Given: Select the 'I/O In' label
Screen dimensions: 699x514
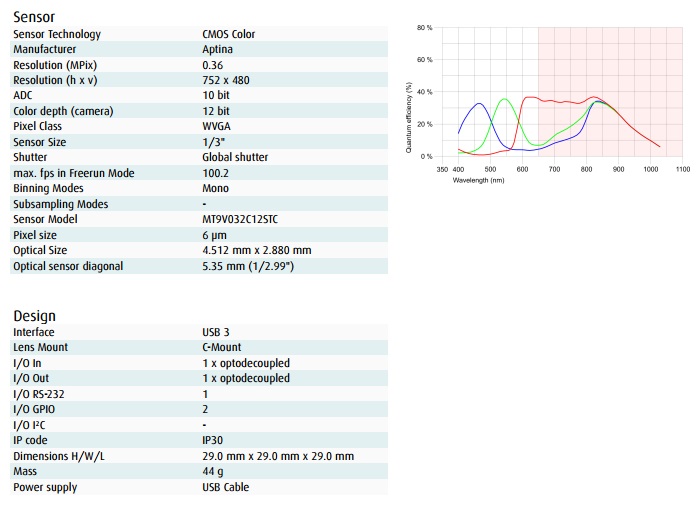Looking at the screenshot, I should click(27, 363).
